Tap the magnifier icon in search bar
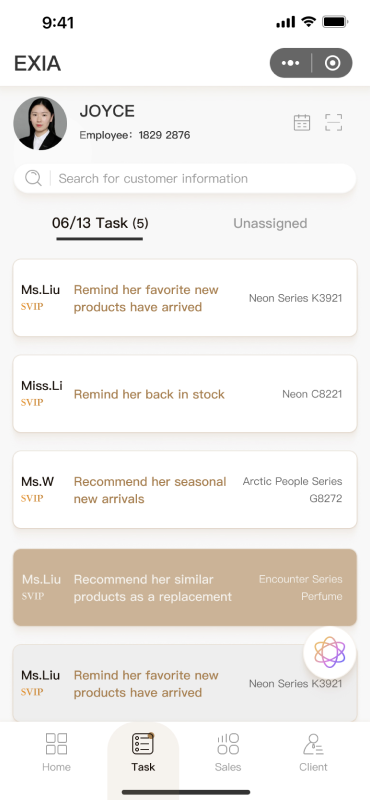The image size is (370, 800). [33, 178]
